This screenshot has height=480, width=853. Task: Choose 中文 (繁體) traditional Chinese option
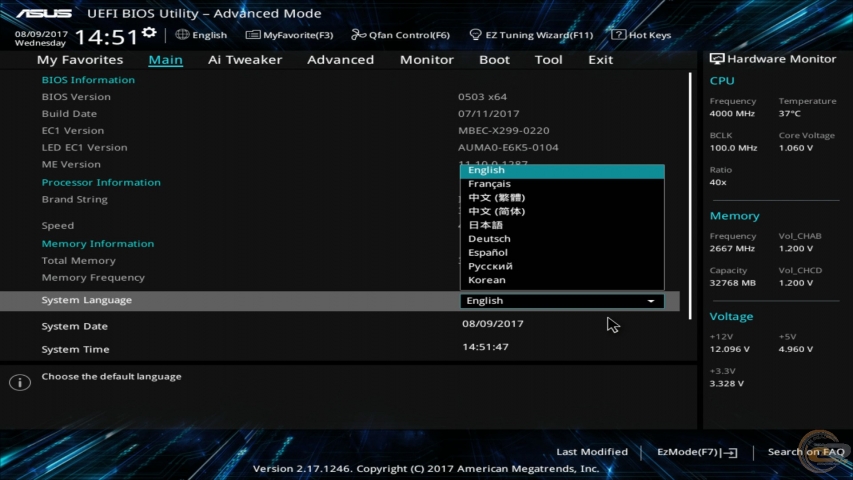562,198
